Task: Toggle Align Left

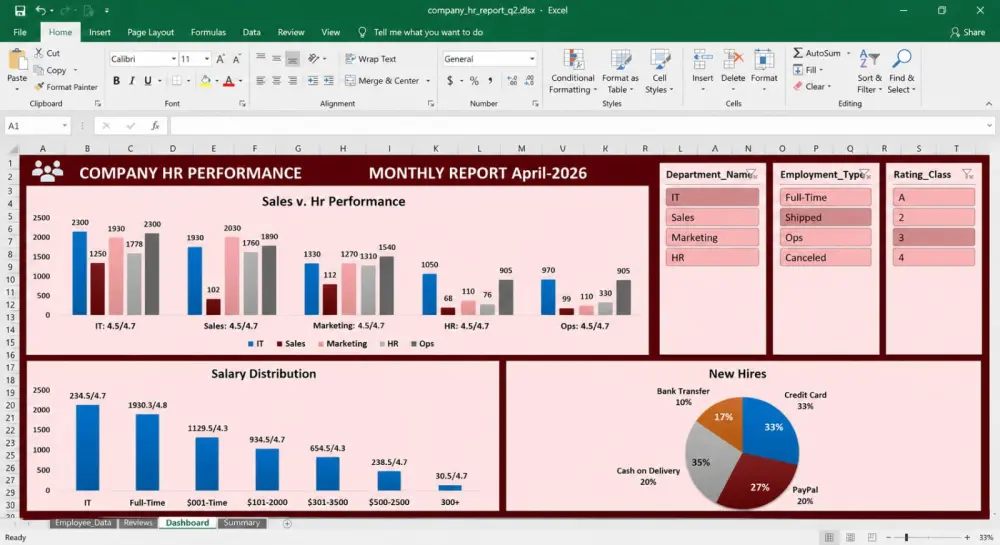Action: tap(260, 80)
